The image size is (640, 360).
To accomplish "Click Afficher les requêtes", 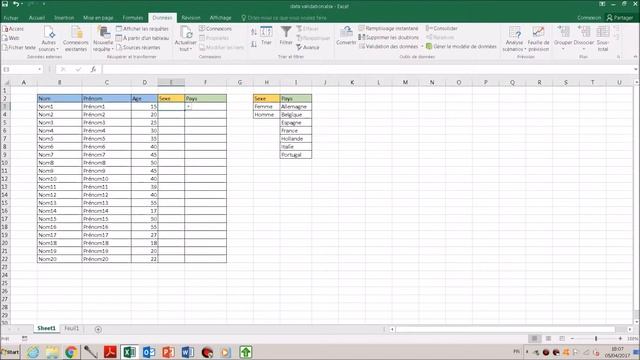I will click(x=142, y=29).
